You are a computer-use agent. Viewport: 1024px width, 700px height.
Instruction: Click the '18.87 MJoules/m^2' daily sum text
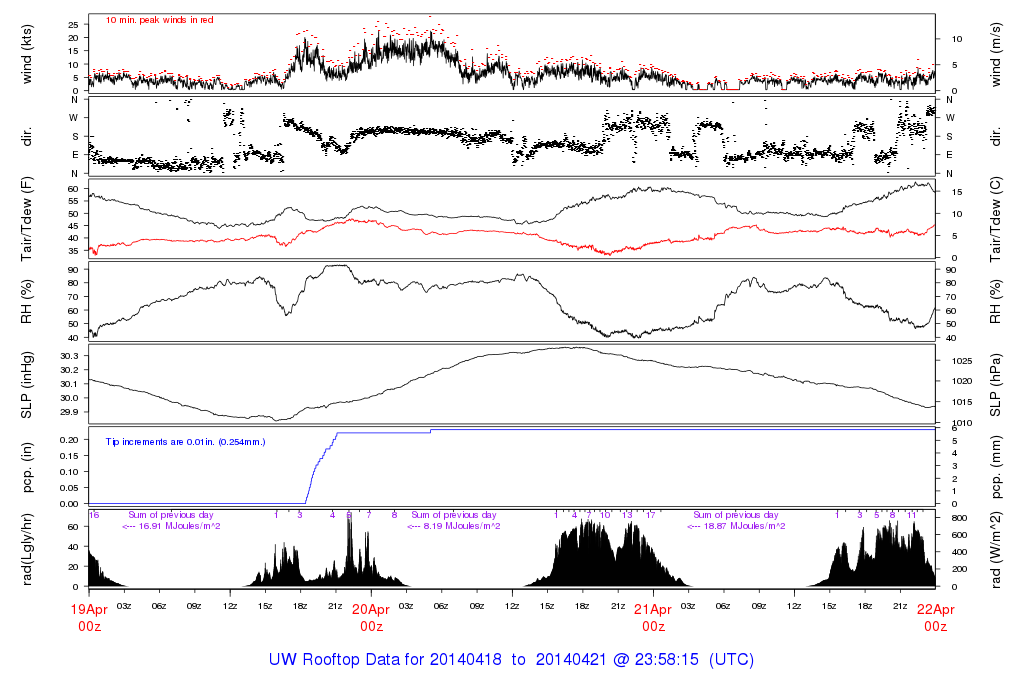click(744, 526)
